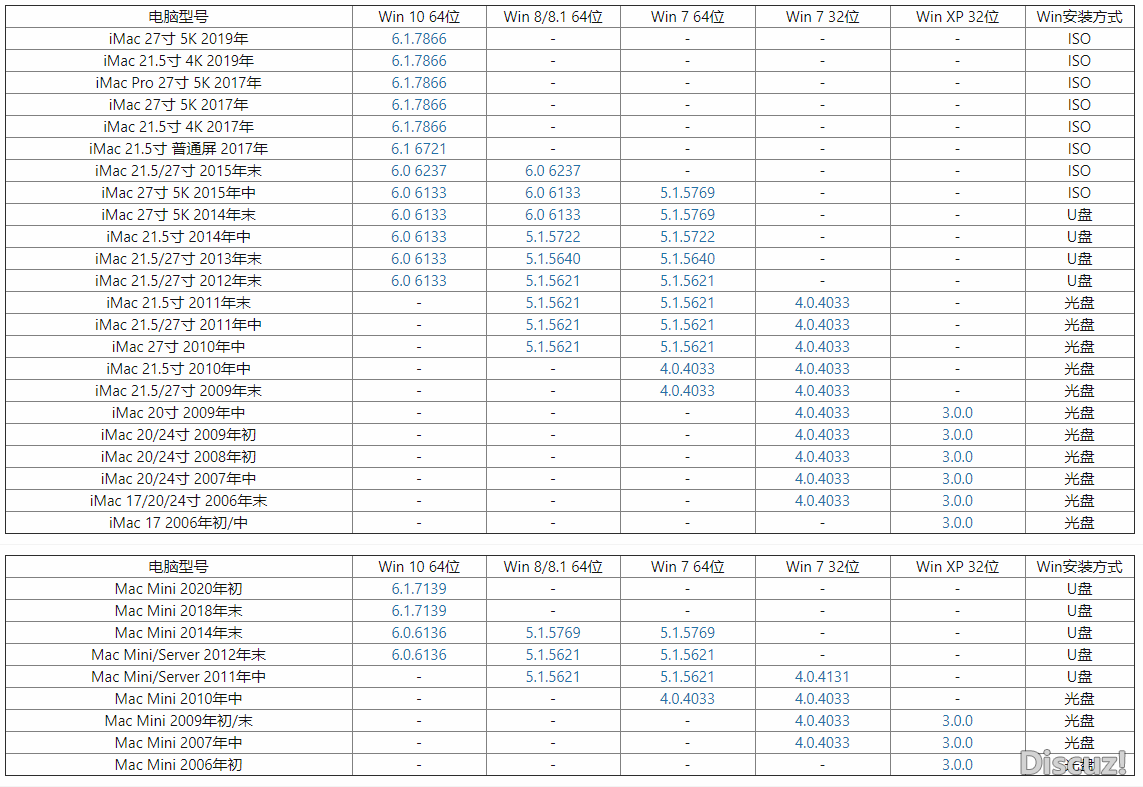
Task: Click 光盘 install method for iMac 21.5寸 2011年末
Action: click(x=1080, y=302)
